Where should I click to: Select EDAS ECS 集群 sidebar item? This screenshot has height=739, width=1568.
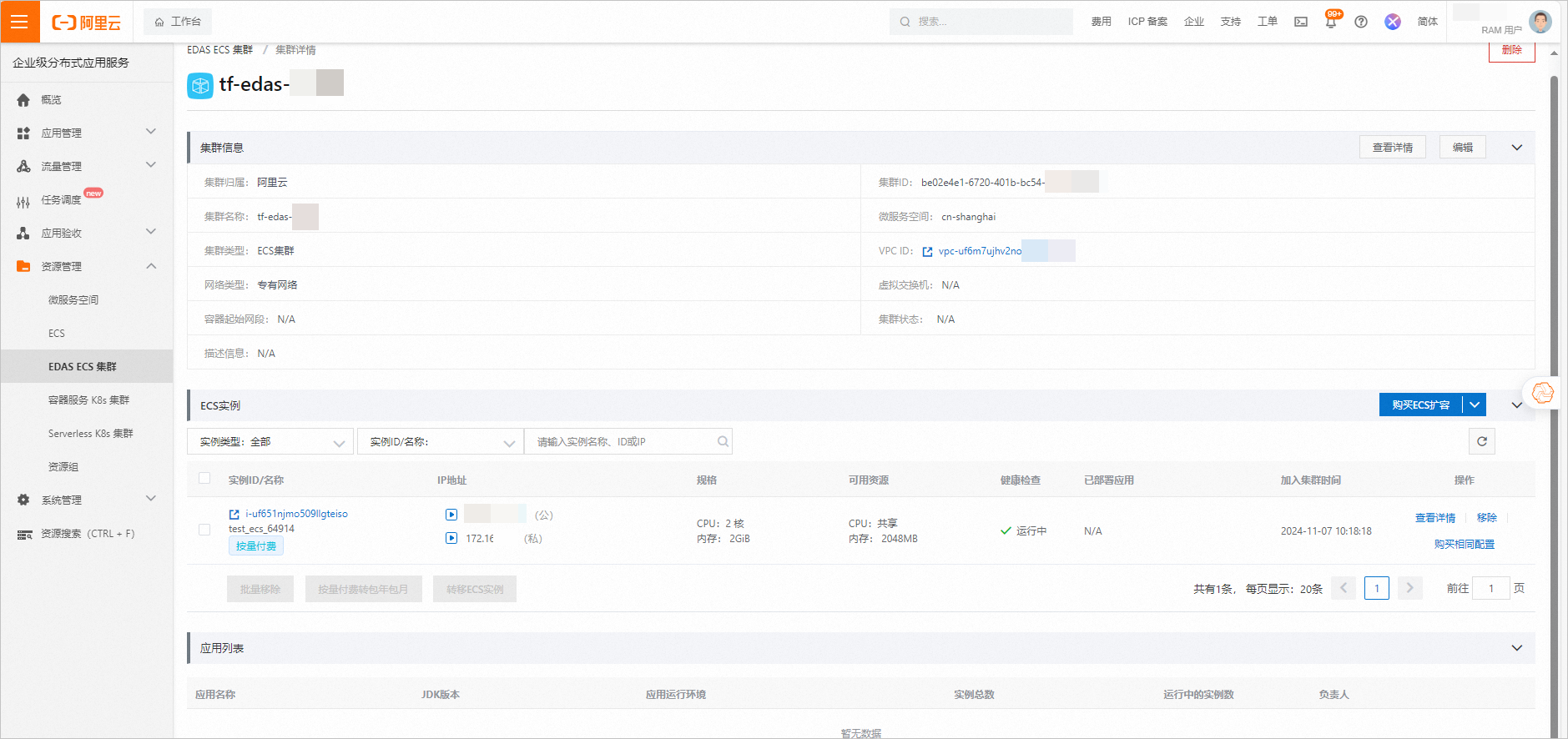click(87, 367)
